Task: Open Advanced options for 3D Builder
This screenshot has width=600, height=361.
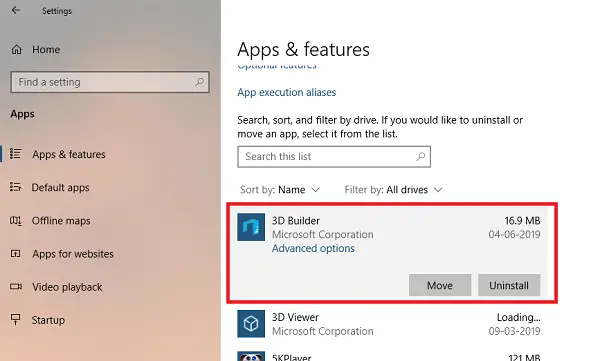Action: 313,248
